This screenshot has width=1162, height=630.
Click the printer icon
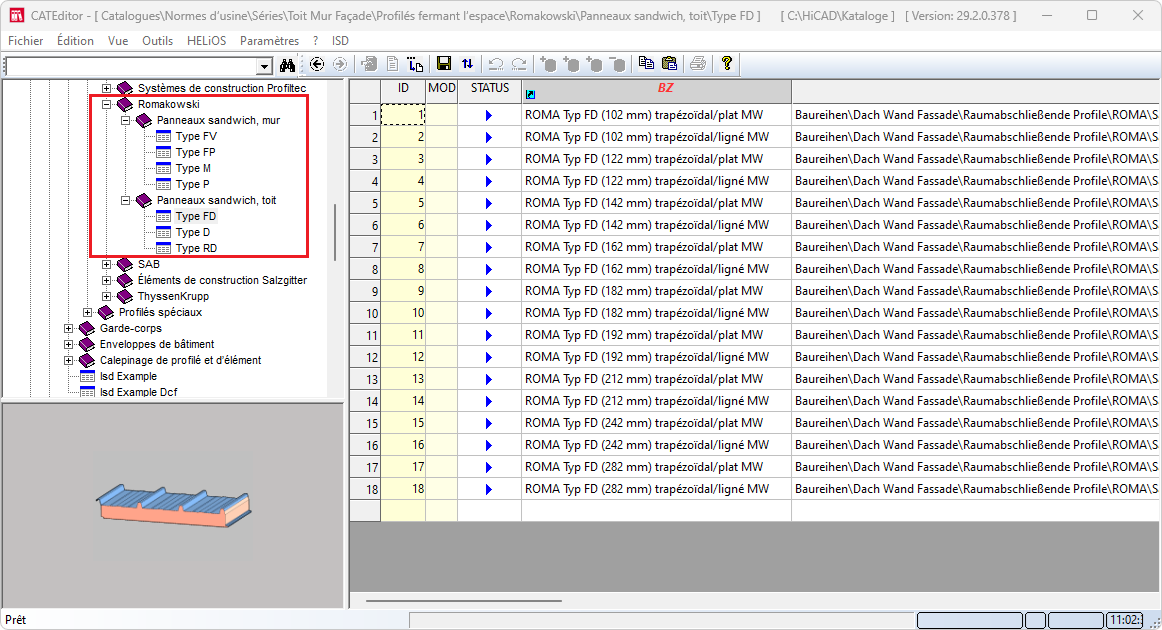tap(697, 64)
